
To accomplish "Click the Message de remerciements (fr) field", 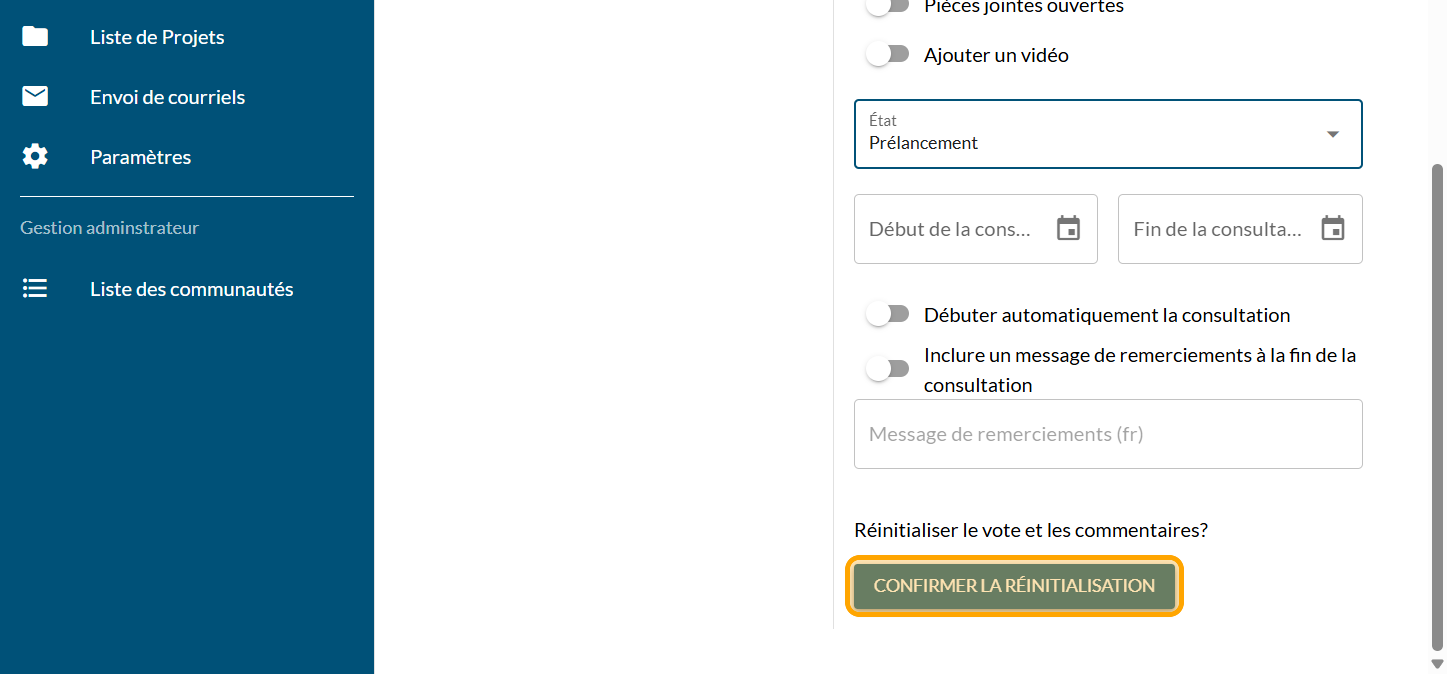I will (1107, 434).
